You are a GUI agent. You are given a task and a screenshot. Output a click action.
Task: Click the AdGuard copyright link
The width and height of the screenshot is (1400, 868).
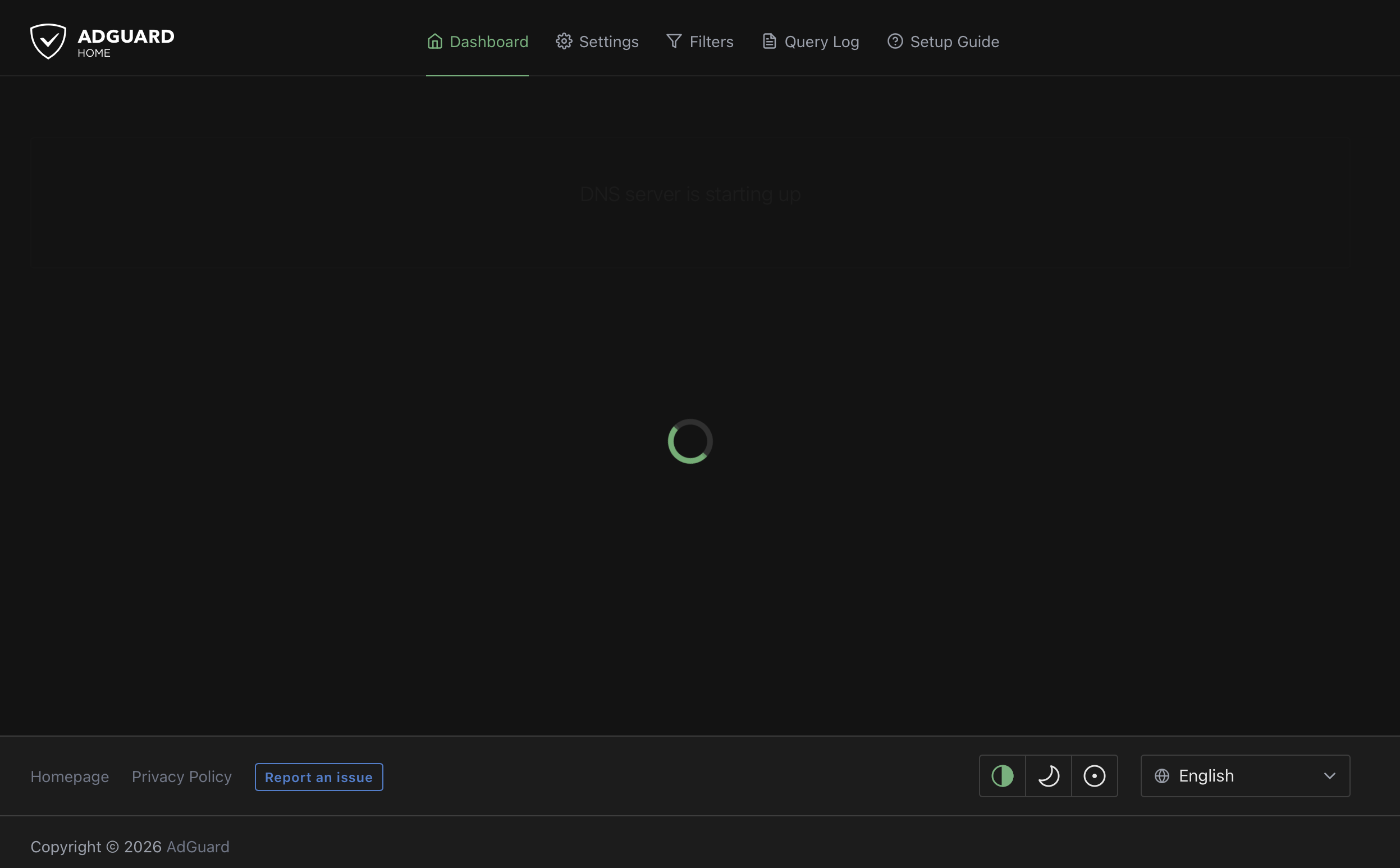click(x=198, y=847)
